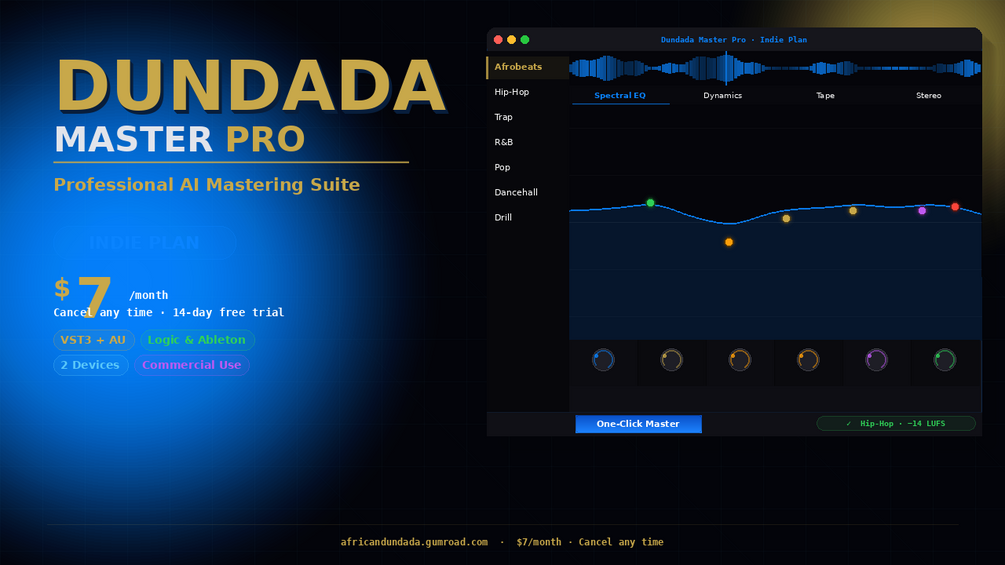Click the yellow minimize window button
This screenshot has height=565, width=1005.
(x=511, y=40)
